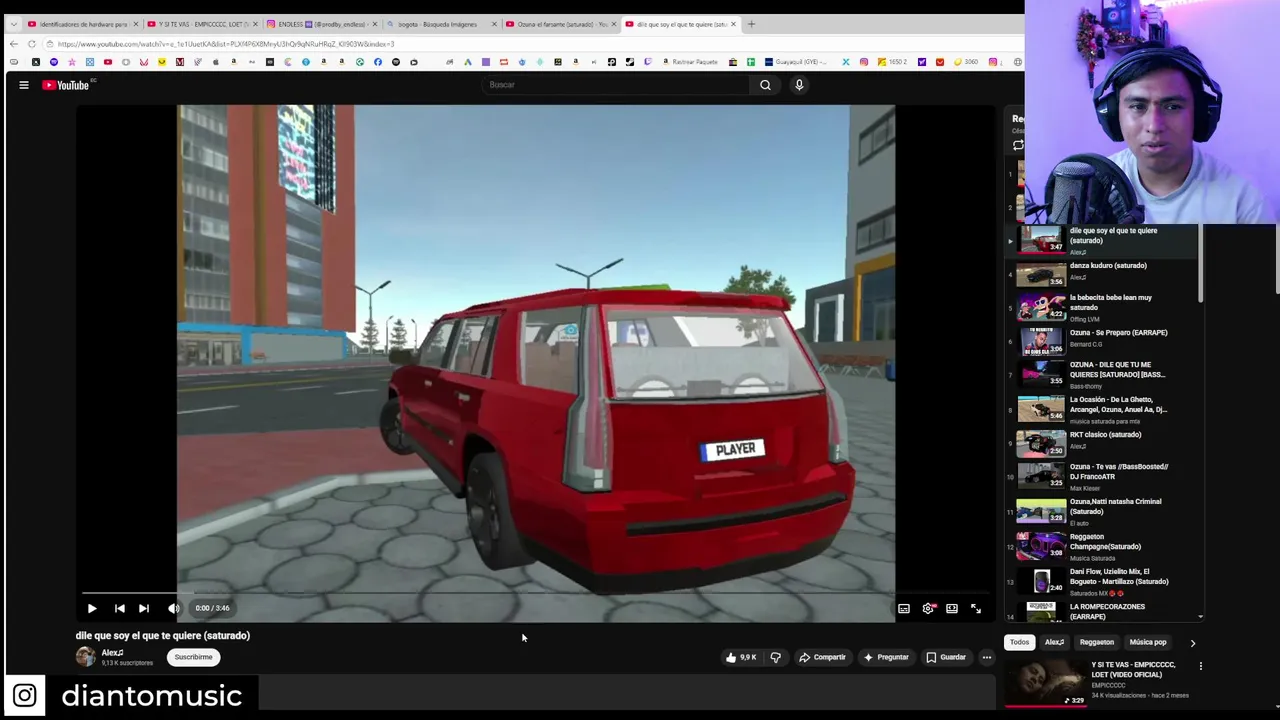Start voice search with the microphone
Viewport: 1280px width, 720px height.
click(x=799, y=85)
